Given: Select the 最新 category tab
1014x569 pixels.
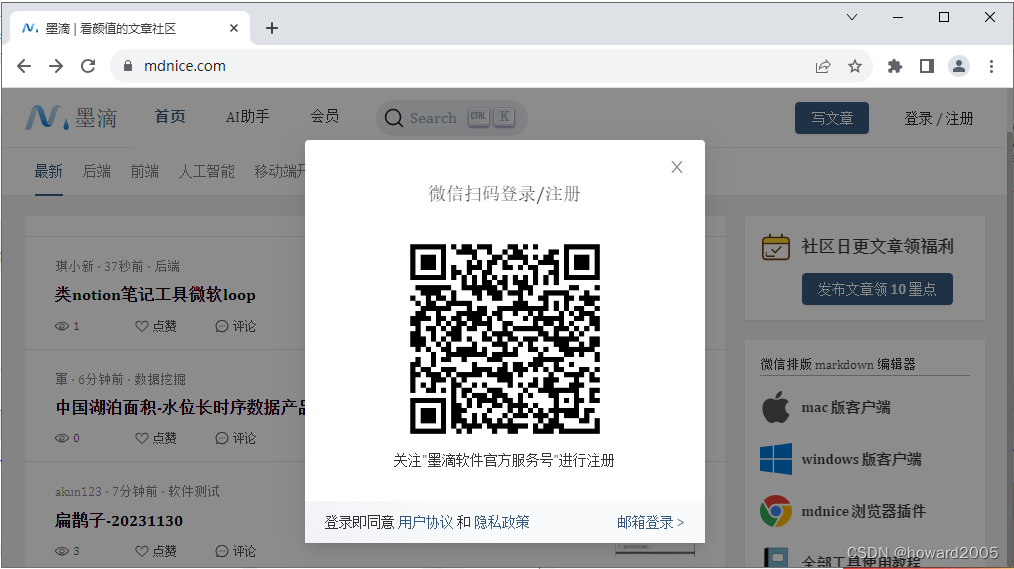Looking at the screenshot, I should pyautogui.click(x=49, y=171).
